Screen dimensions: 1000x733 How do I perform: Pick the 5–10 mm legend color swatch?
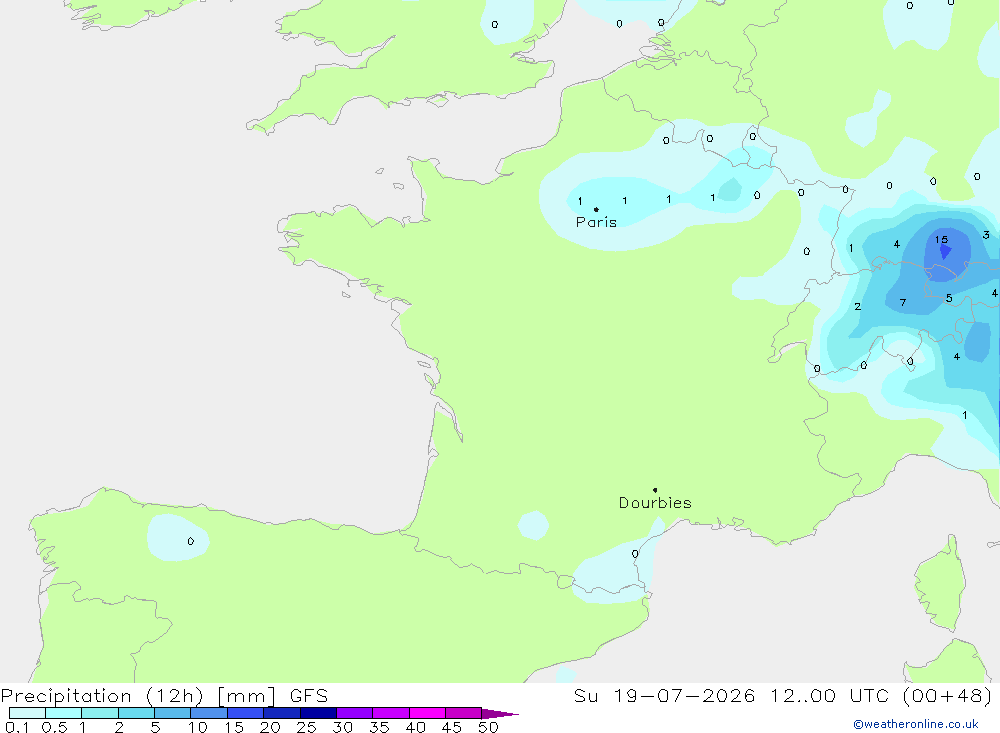[x=173, y=713]
